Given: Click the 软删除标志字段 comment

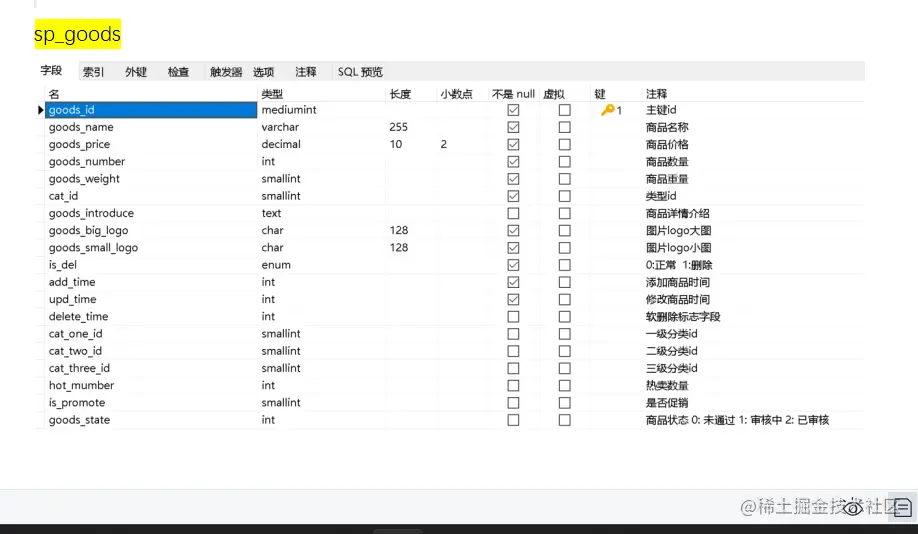Looking at the screenshot, I should [x=683, y=316].
